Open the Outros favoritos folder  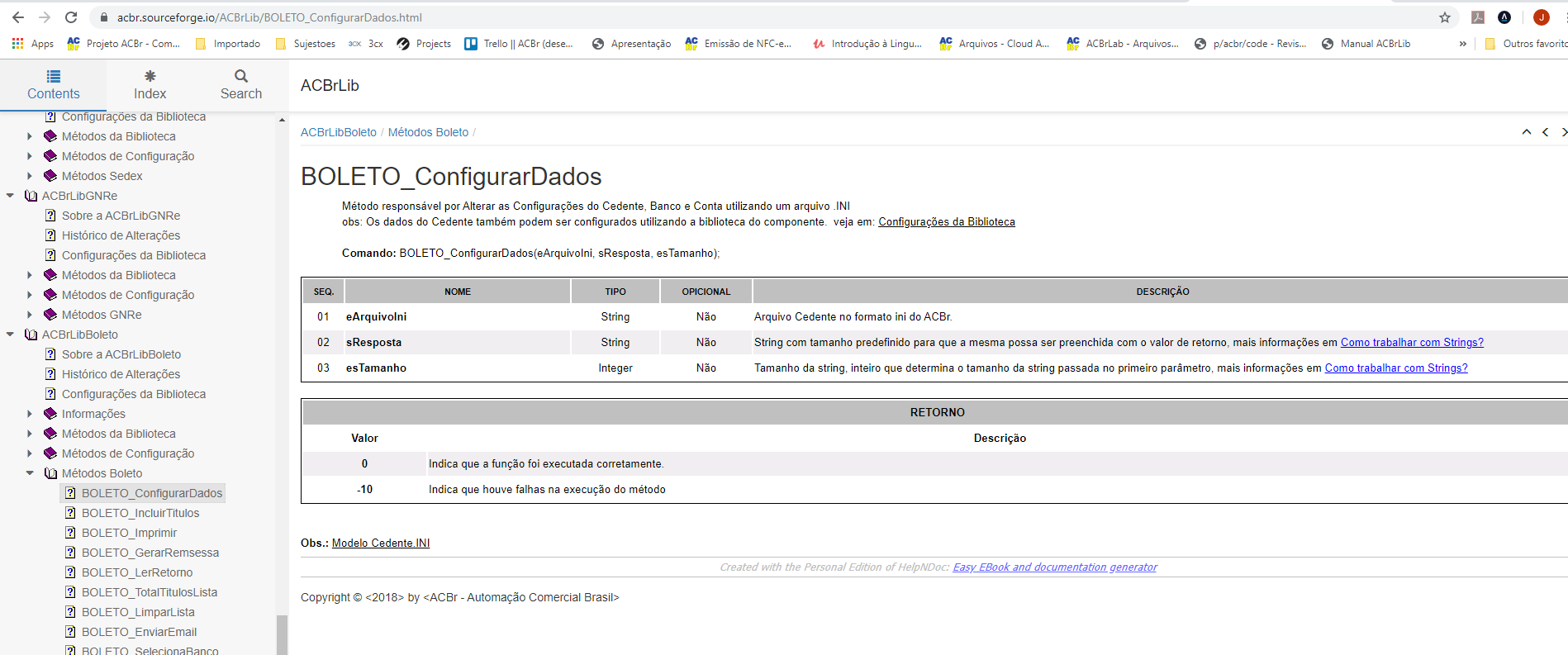[x=1526, y=44]
